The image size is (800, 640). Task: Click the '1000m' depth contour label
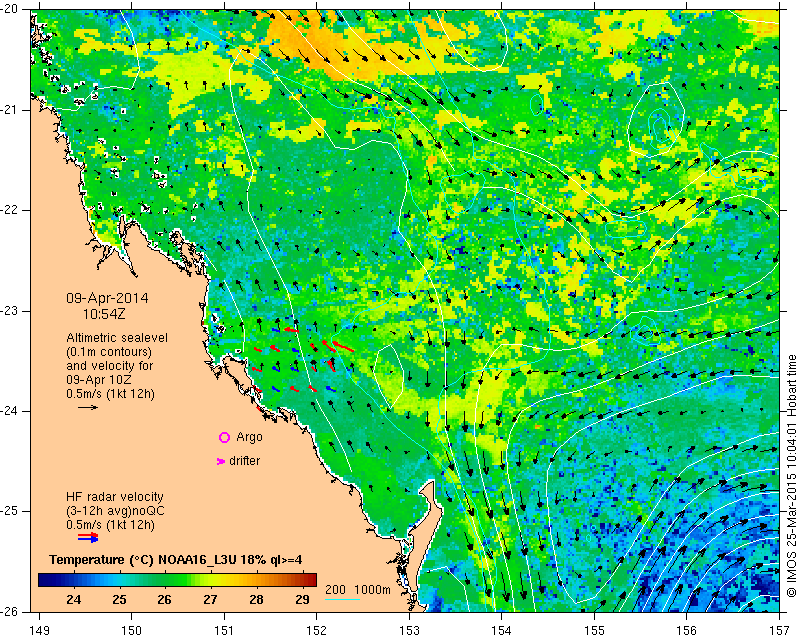pyautogui.click(x=372, y=590)
